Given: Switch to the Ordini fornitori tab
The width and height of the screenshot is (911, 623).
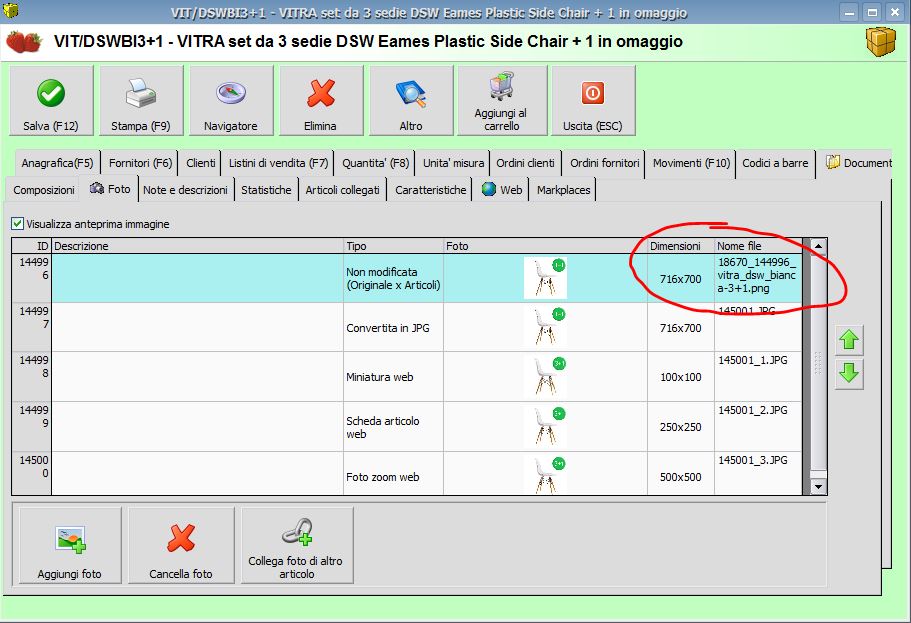Looking at the screenshot, I should pyautogui.click(x=605, y=163).
